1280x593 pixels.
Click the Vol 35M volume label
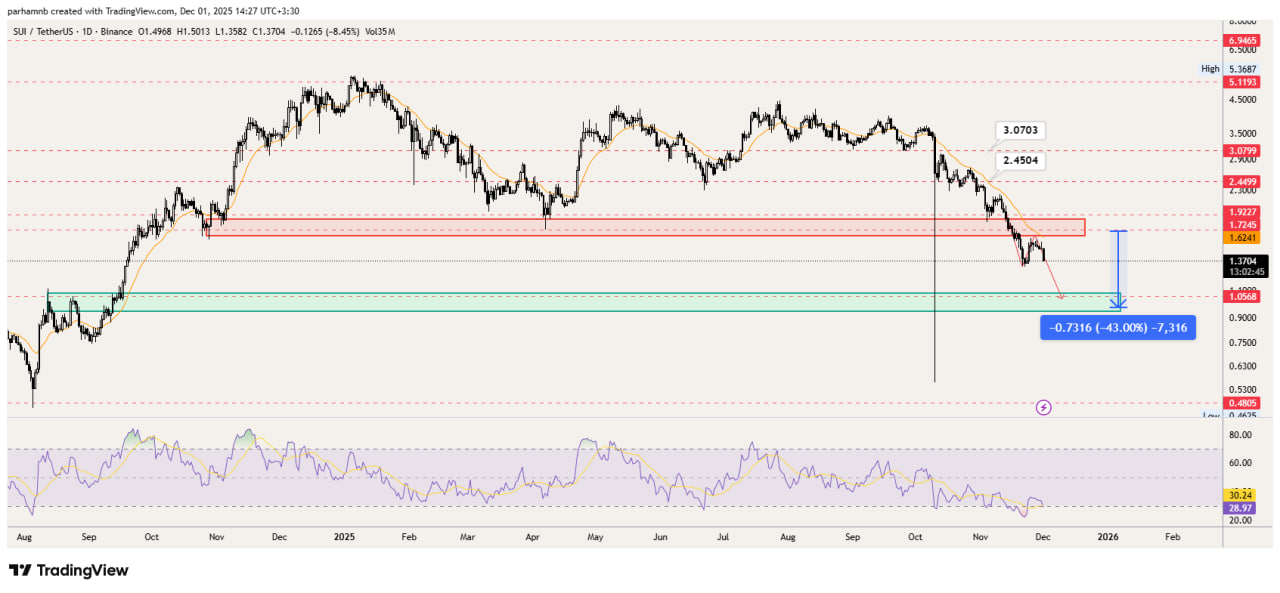[379, 32]
